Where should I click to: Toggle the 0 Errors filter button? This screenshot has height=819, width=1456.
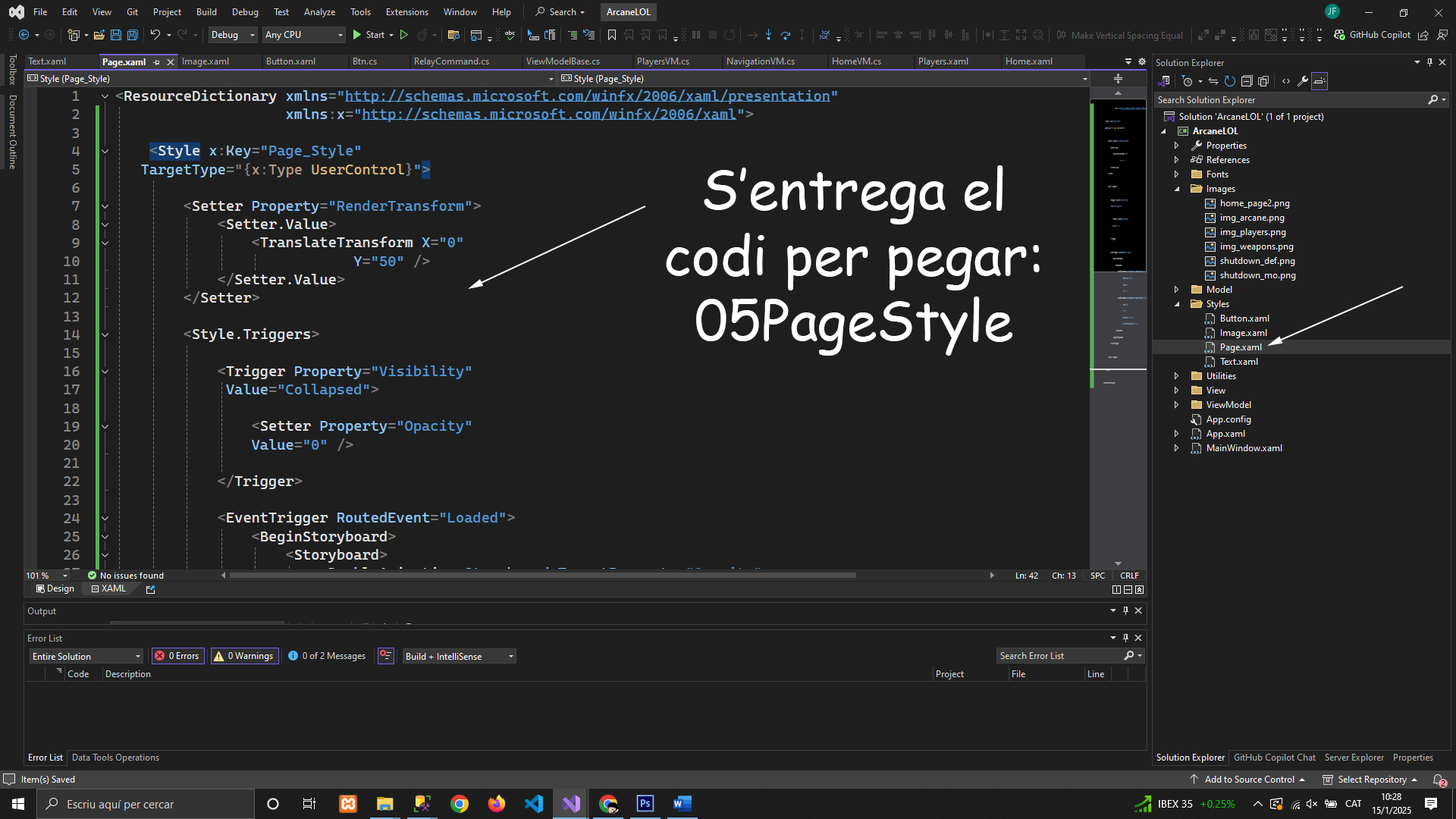pos(177,656)
